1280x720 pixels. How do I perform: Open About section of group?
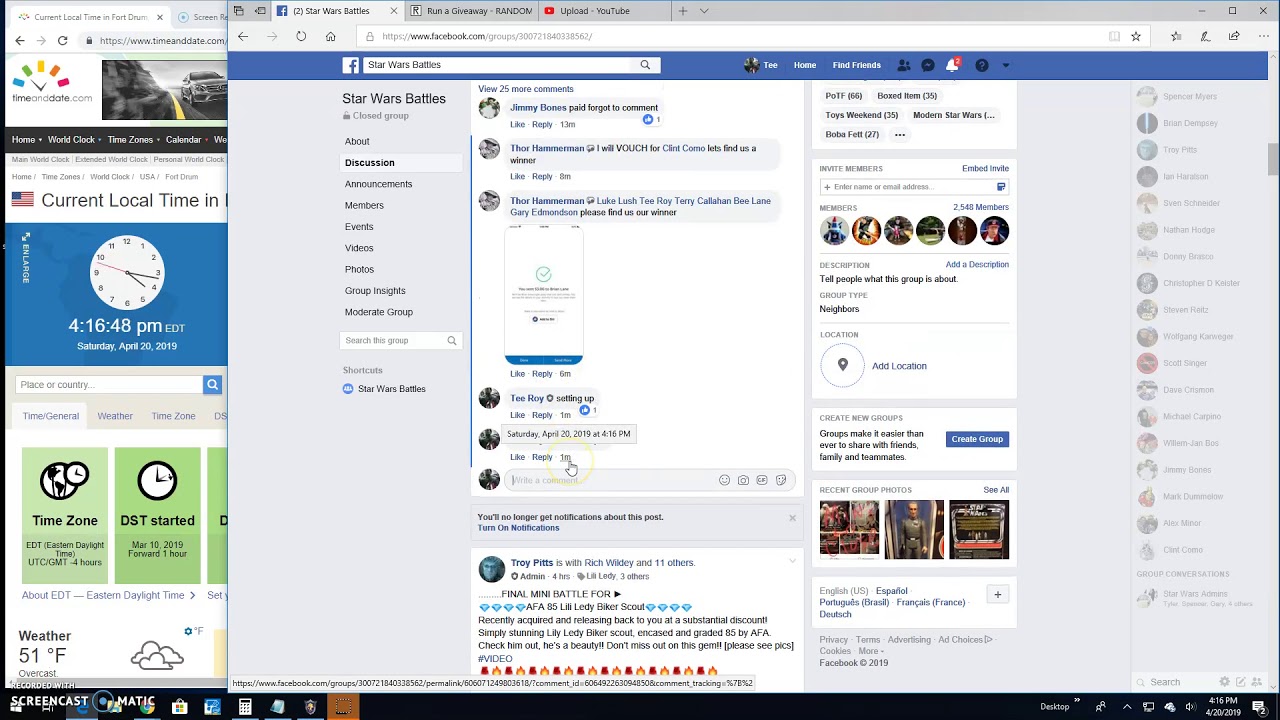pos(357,142)
